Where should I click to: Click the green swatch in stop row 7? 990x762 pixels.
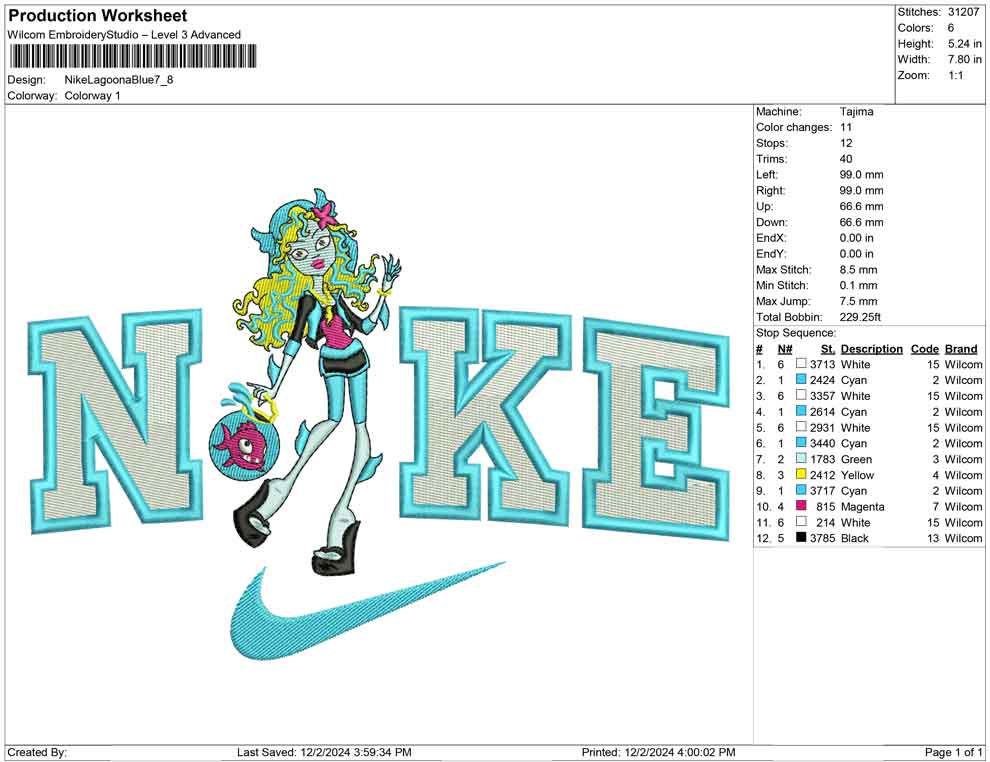[x=801, y=458]
